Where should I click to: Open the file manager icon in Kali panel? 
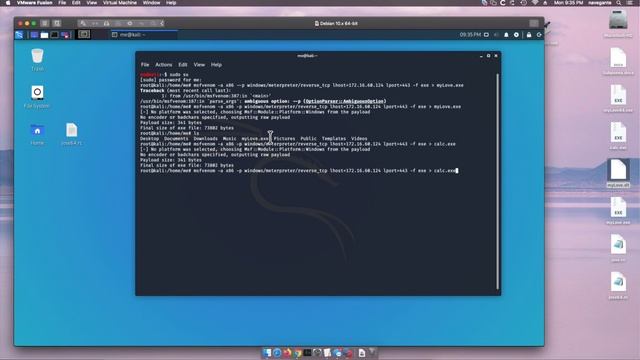[x=44, y=35]
